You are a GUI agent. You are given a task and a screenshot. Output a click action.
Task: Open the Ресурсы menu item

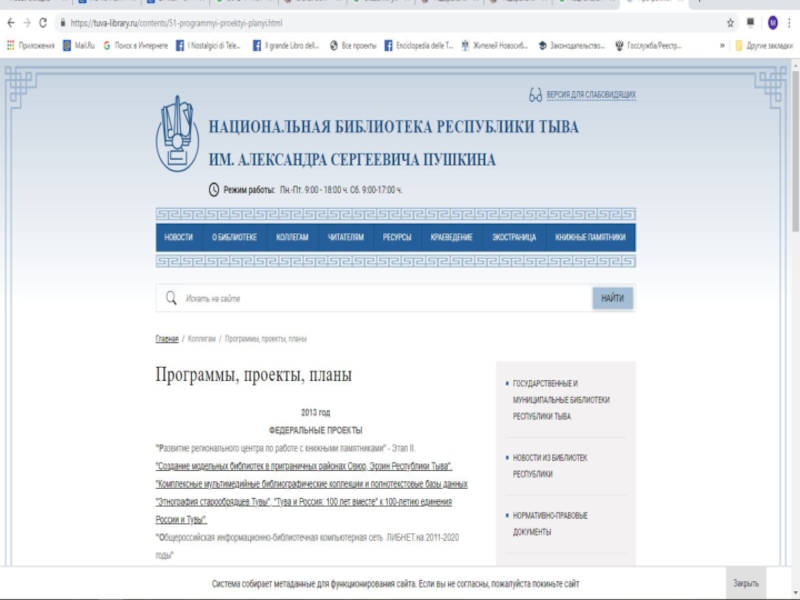[x=397, y=237]
